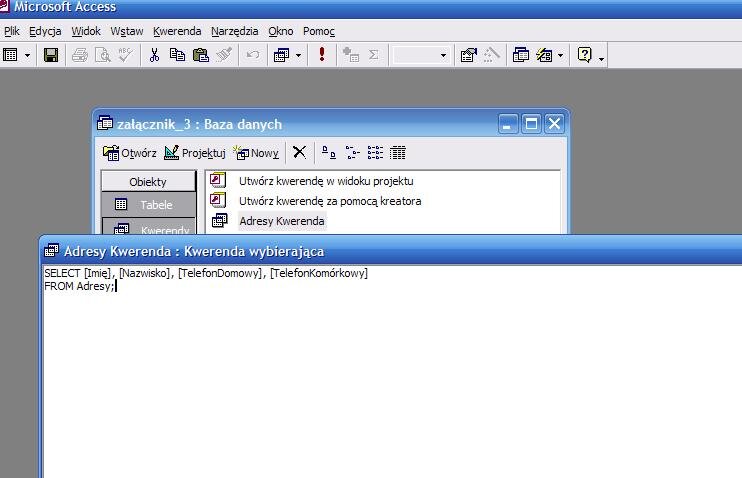Select Utwórz kwerendę w widoku projektu
742x478 pixels.
pyautogui.click(x=326, y=181)
